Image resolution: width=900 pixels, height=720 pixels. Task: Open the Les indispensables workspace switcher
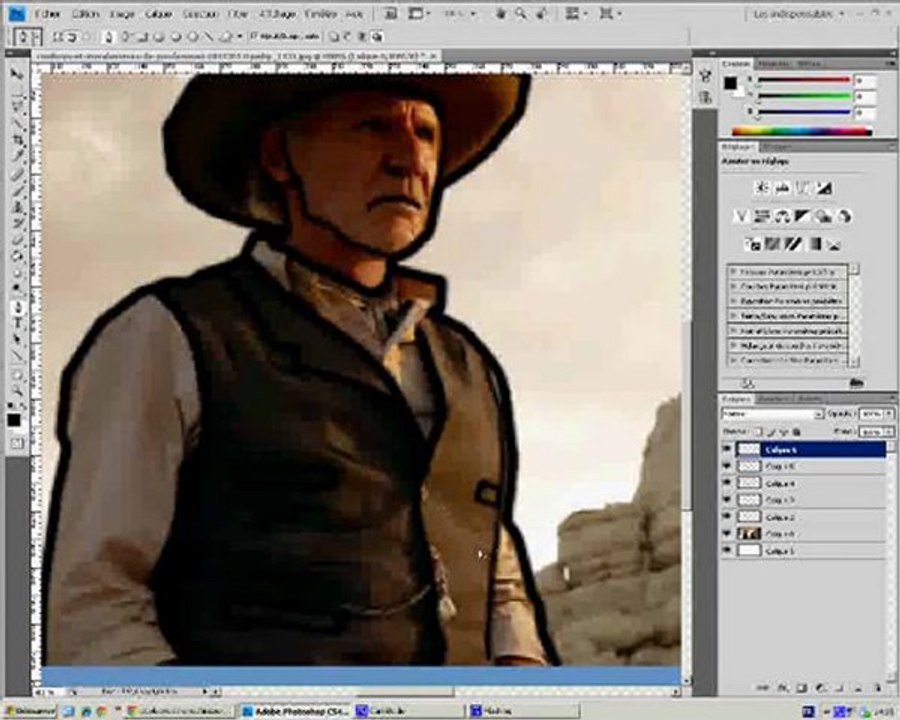(x=799, y=14)
